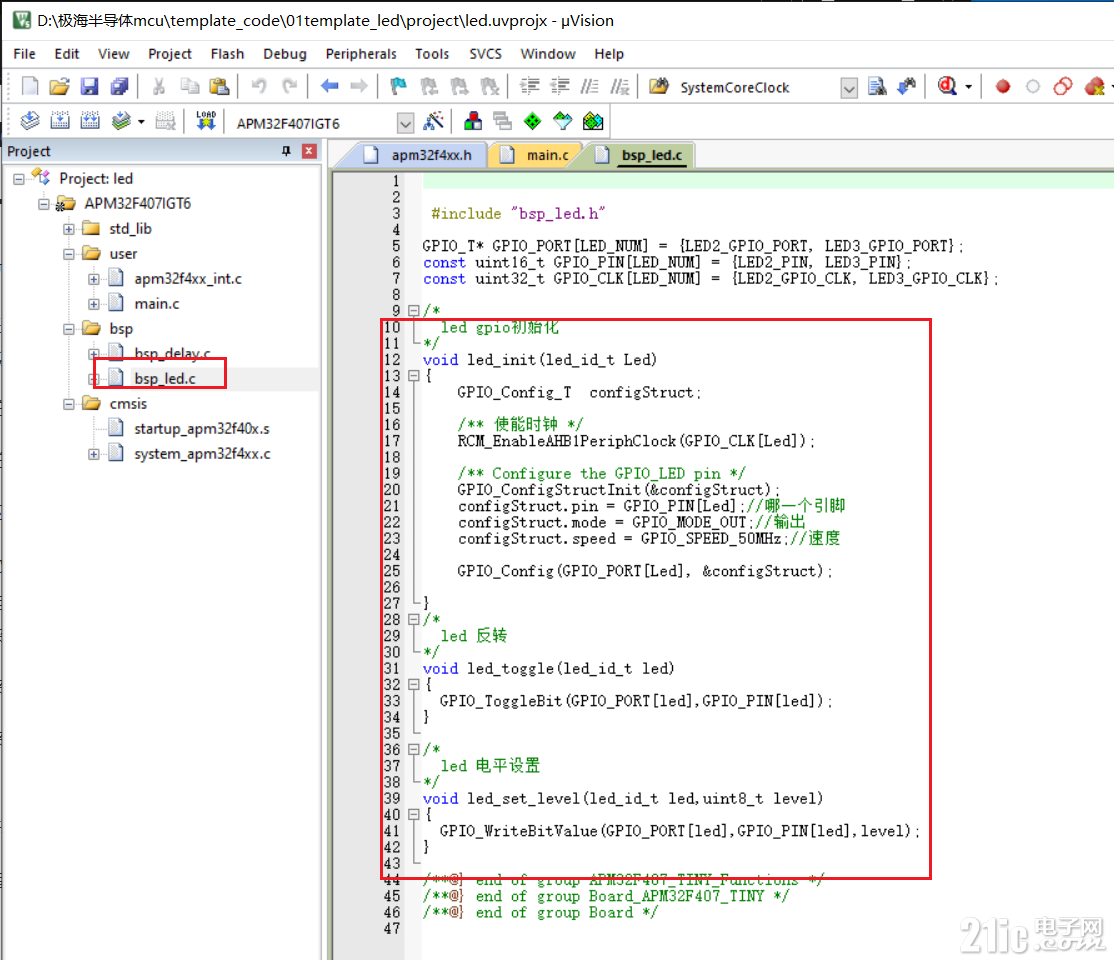Screen dimensions: 1114x960
Task: Cut selection with scissors icon
Action: click(x=159, y=87)
